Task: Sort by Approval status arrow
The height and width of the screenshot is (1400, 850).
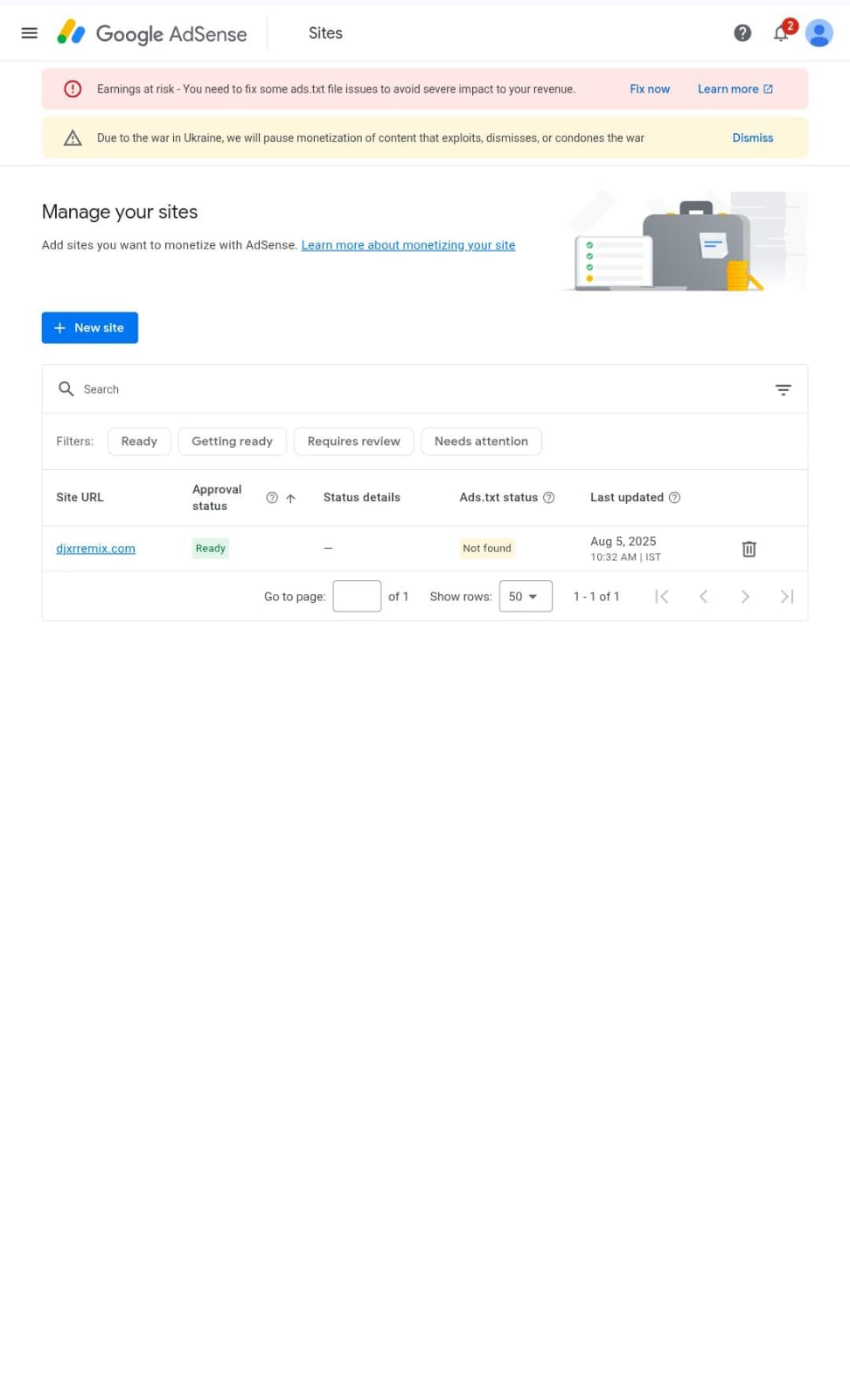Action: coord(291,498)
